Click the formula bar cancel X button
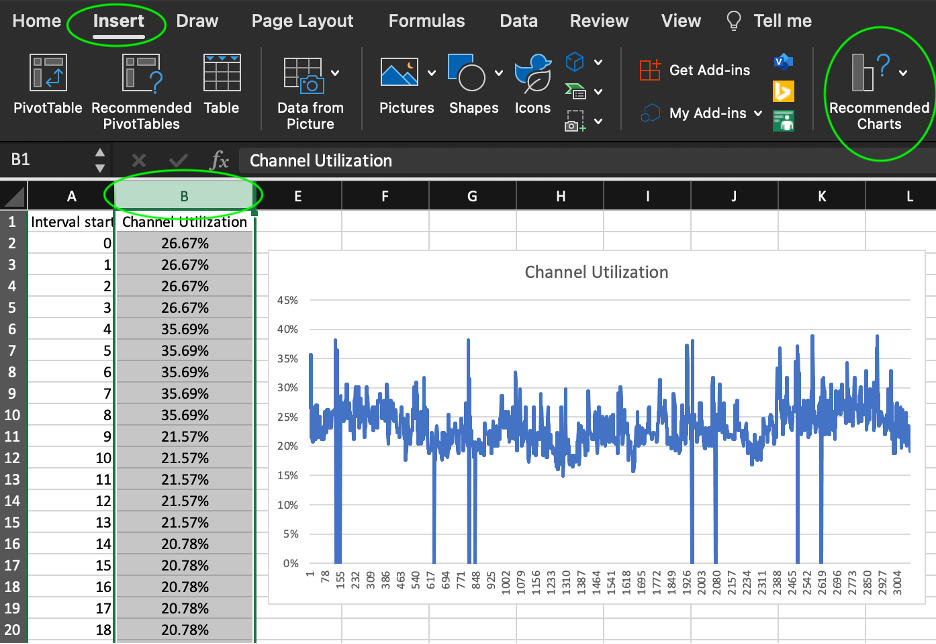This screenshot has height=644, width=936. 138,160
